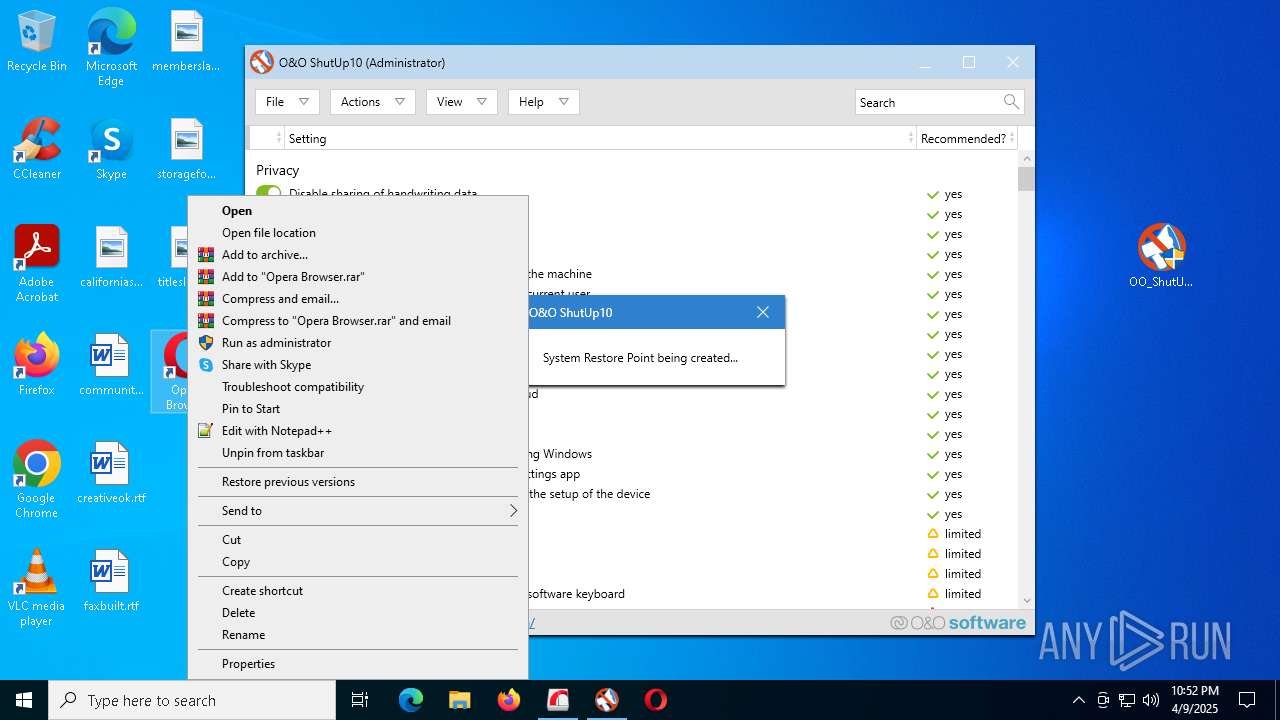Open Skype desktop shortcut

point(111,150)
